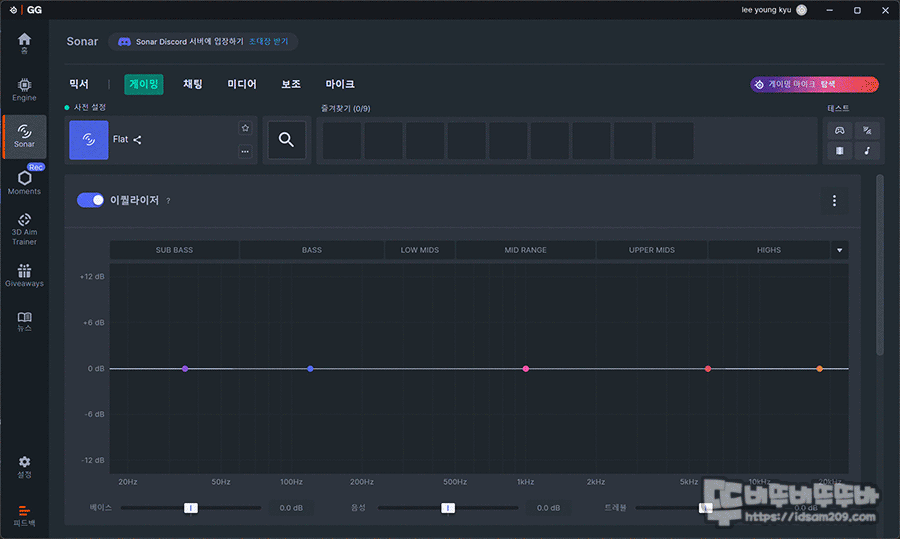
Task: Click the treble (트레블) slider handle
Action: (705, 508)
